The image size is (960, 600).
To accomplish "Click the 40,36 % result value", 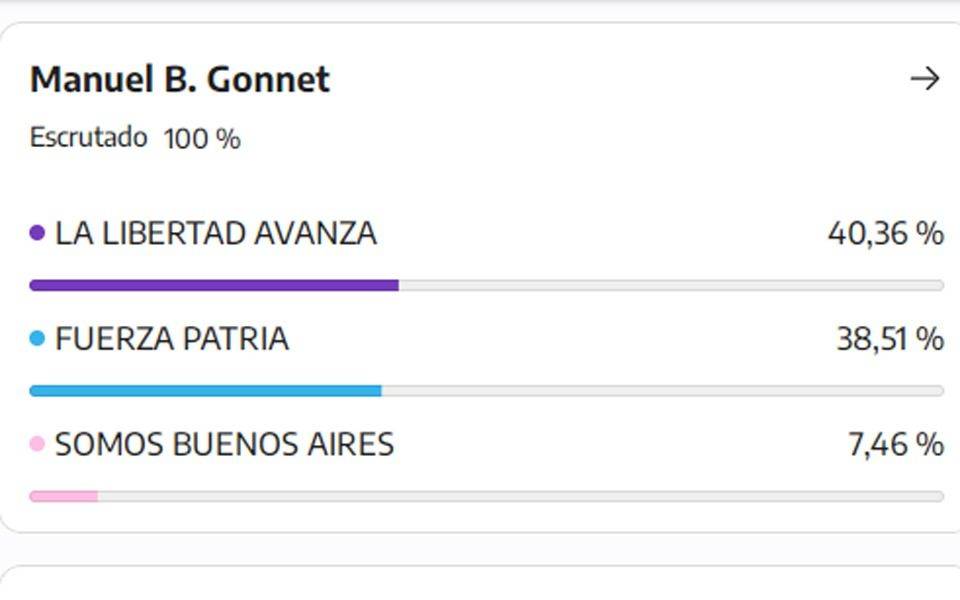I will 886,233.
